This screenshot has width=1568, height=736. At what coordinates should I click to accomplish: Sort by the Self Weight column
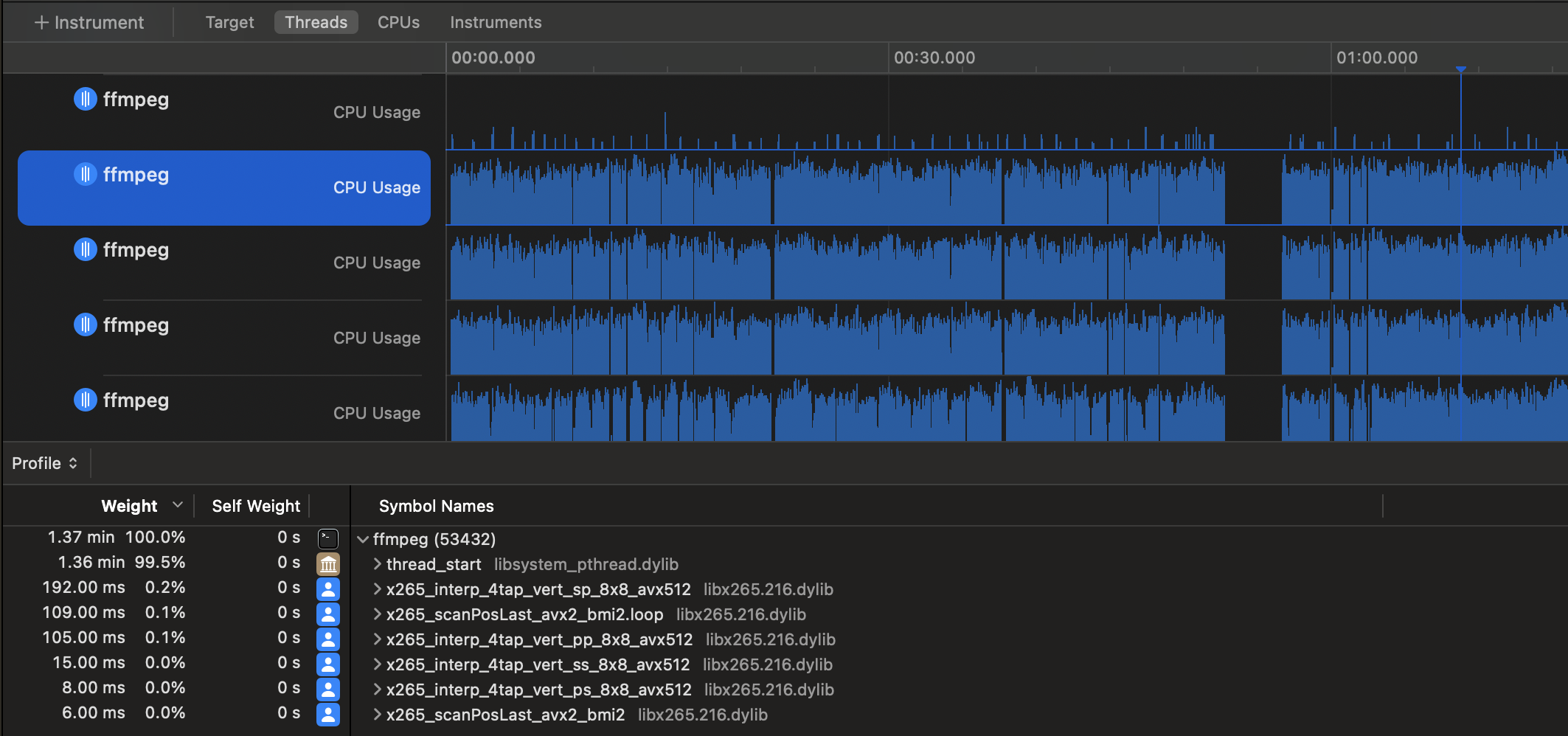256,506
